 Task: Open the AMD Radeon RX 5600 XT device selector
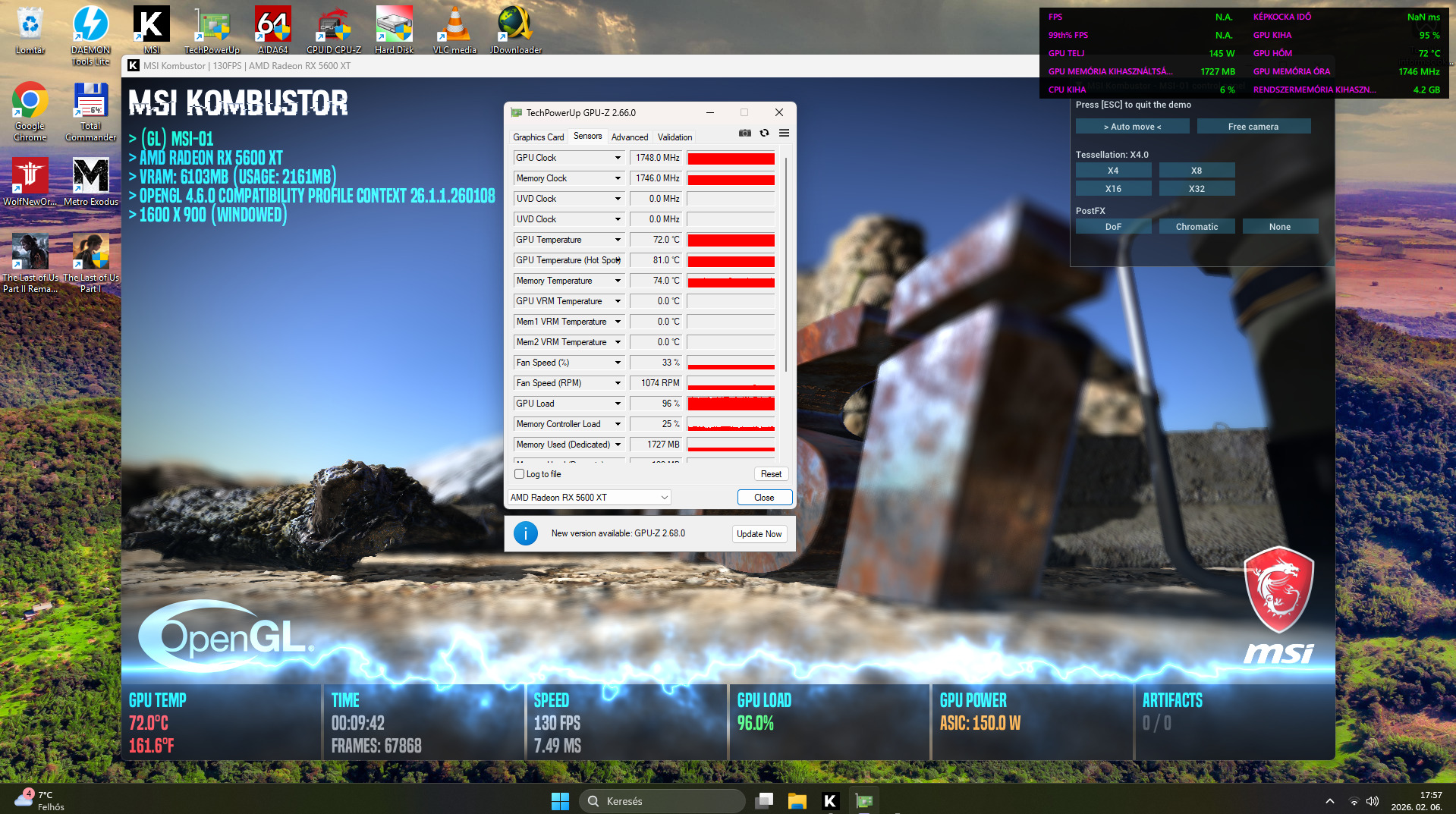[589, 498]
